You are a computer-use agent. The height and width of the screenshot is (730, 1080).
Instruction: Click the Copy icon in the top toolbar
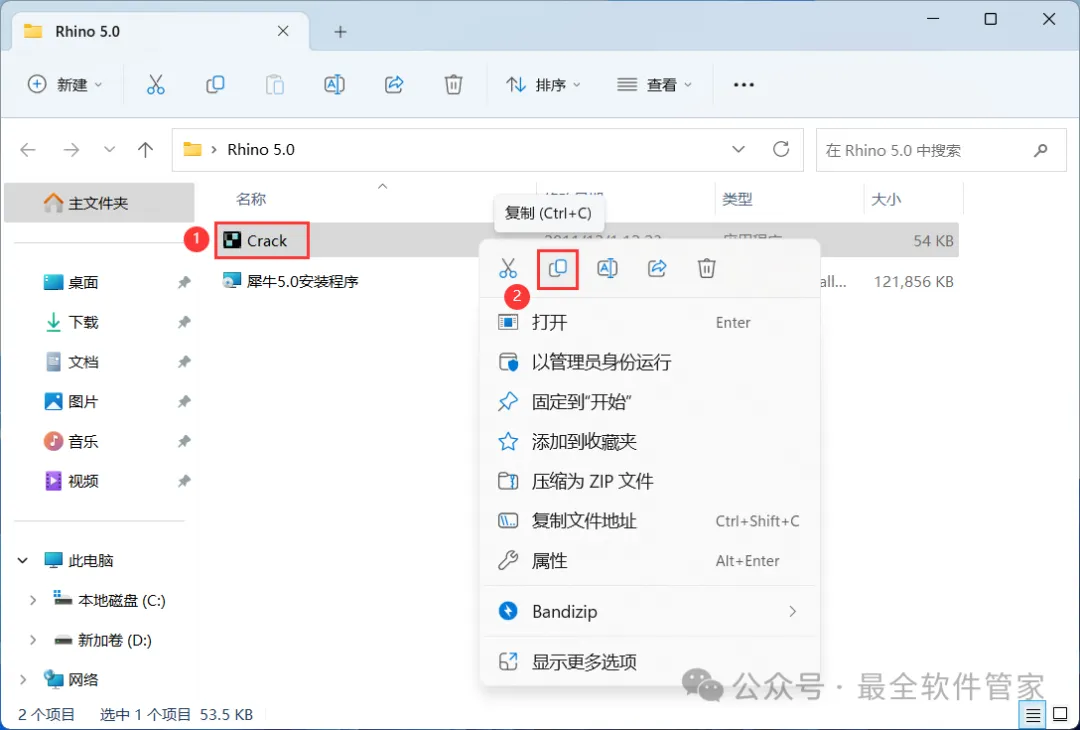215,85
